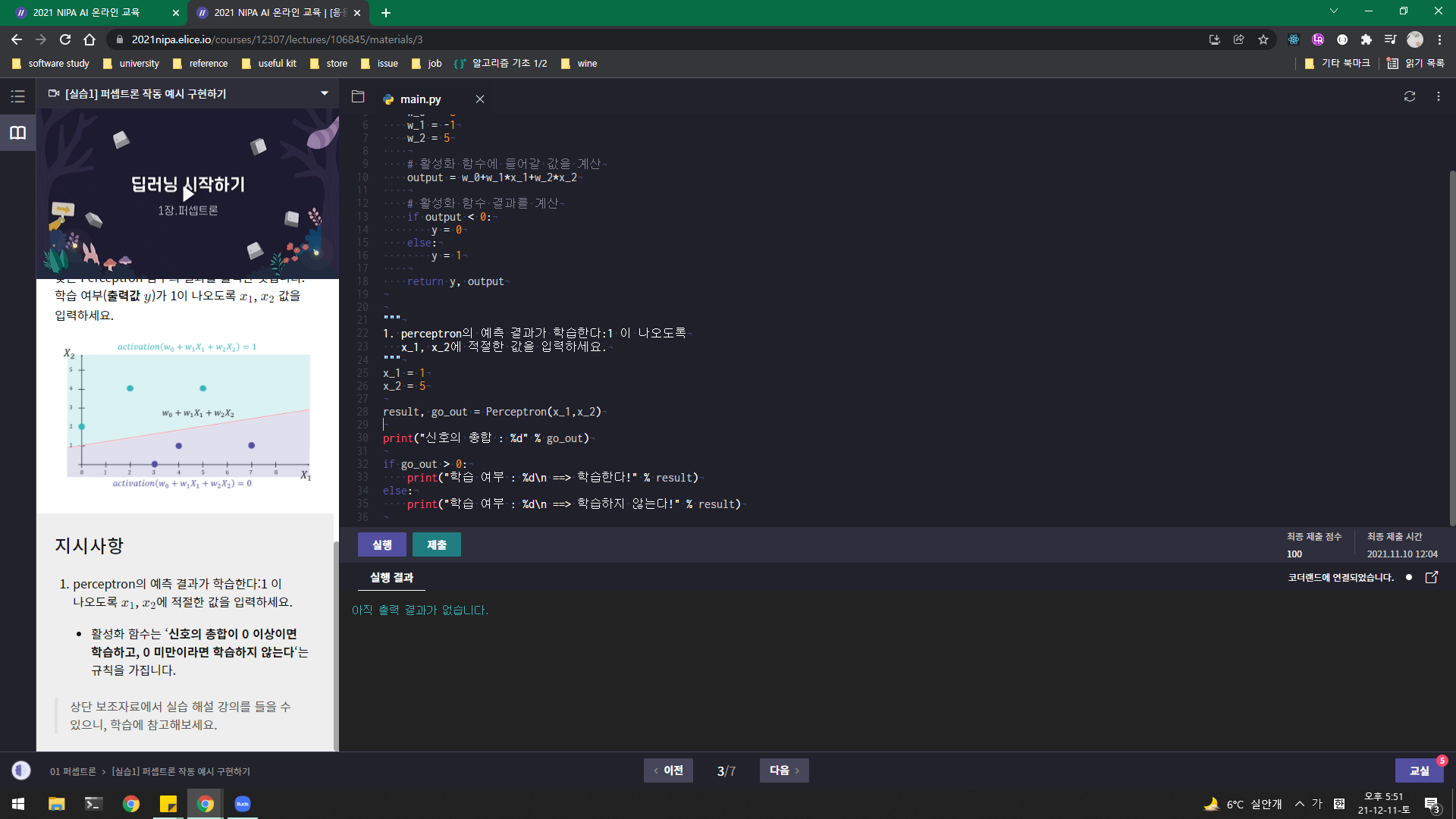The image size is (1456, 819).
Task: Open the 교실 classroom chat button
Action: pyautogui.click(x=1419, y=770)
